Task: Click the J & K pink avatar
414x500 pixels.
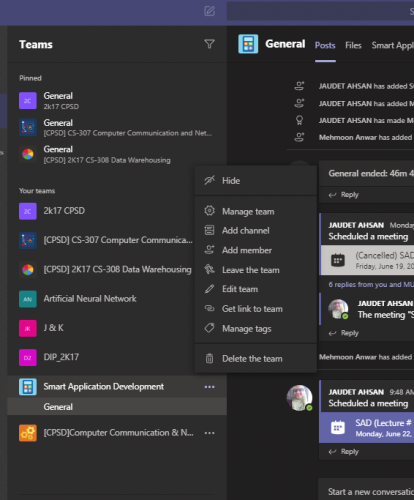Action: coord(28,328)
